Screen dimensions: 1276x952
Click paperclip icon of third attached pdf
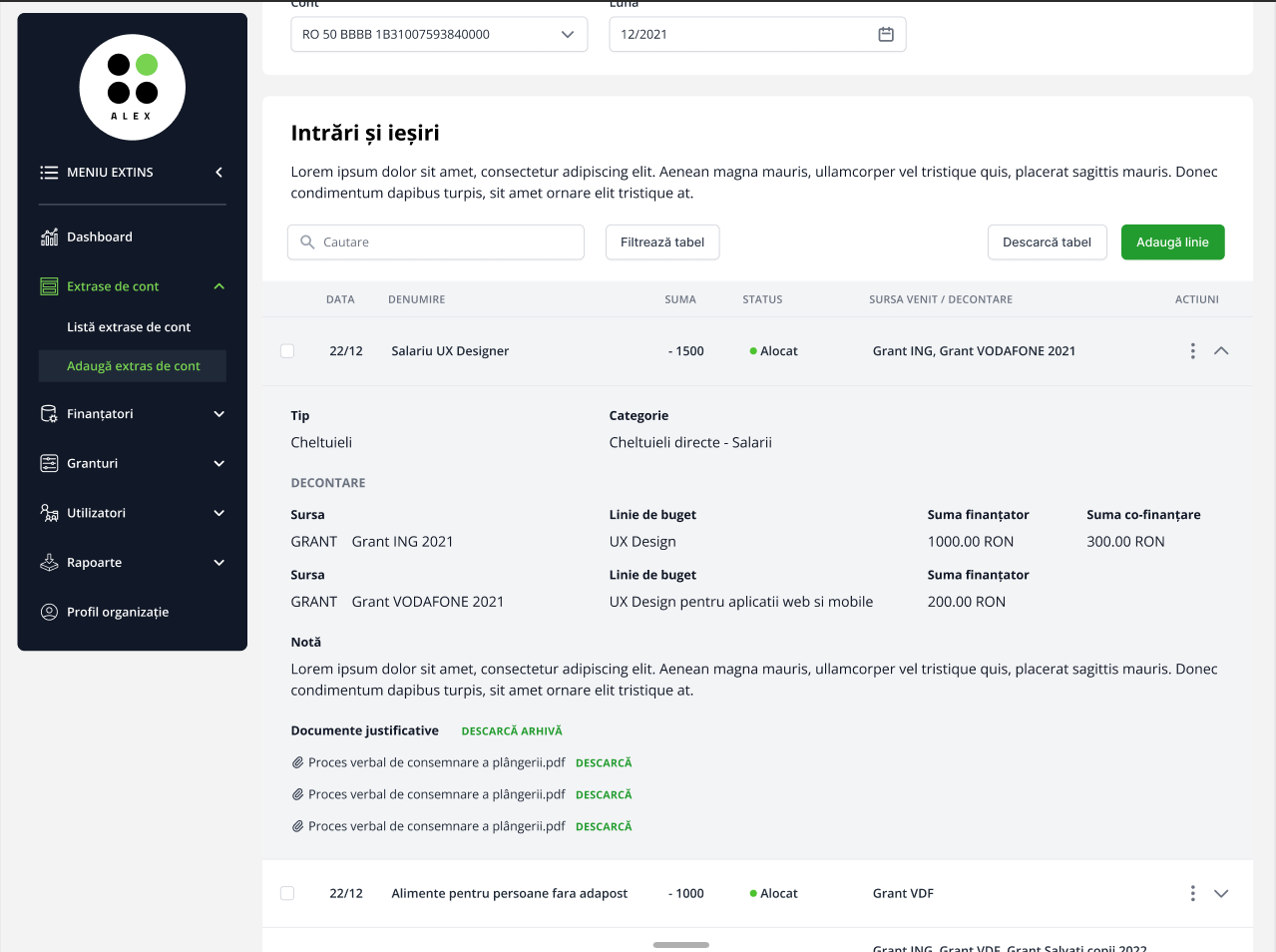pos(297,826)
